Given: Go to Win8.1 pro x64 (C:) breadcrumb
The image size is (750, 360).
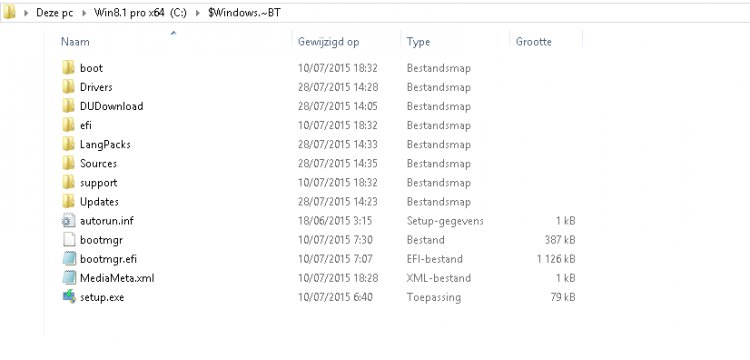Looking at the screenshot, I should (x=140, y=13).
